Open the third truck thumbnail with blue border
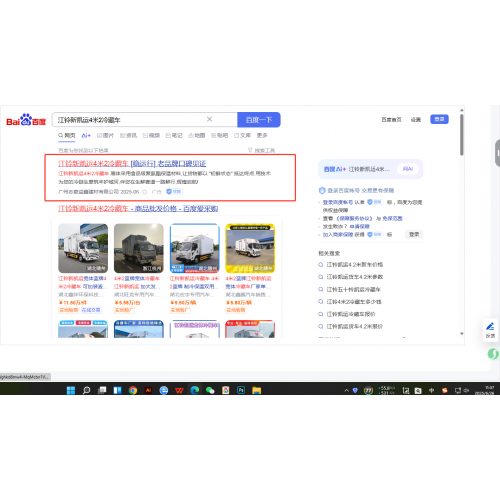Image resolution: width=500 pixels, height=500 pixels. pos(195,248)
